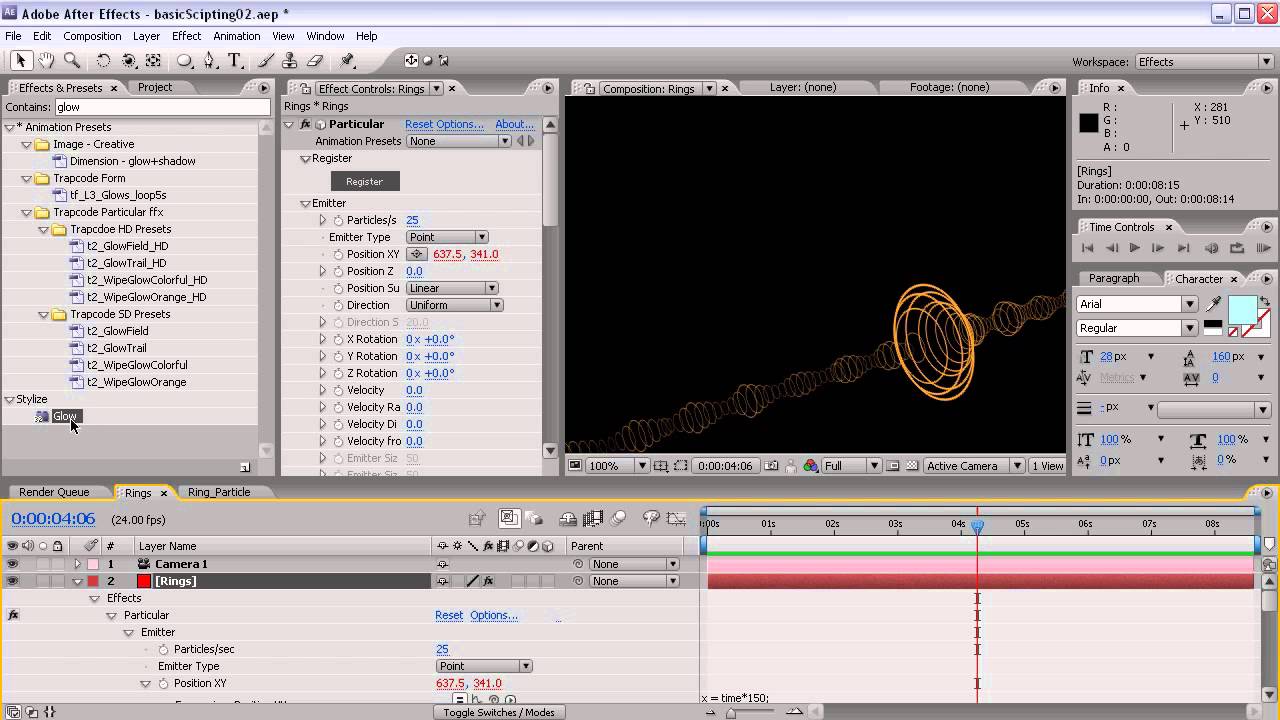
Task: Open the Workspace dropdown
Action: click(x=1204, y=62)
